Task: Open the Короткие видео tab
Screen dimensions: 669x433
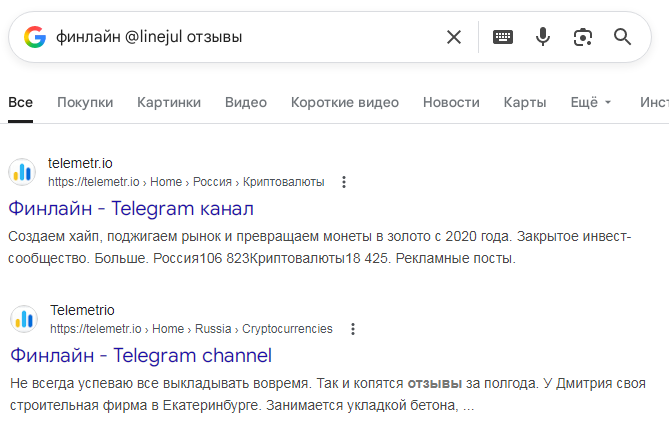Action: 345,102
